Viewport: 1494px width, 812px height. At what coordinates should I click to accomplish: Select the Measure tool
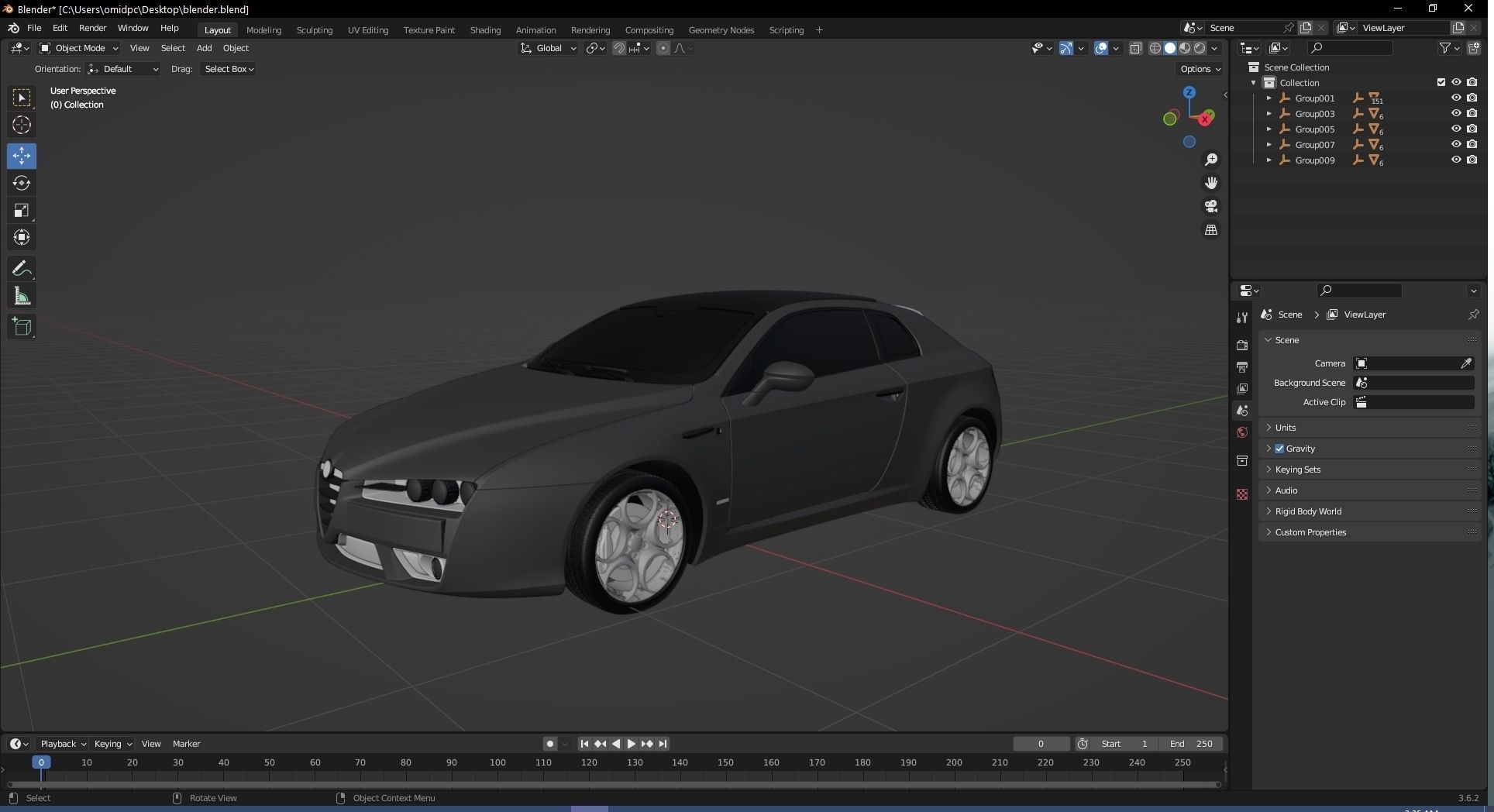tap(22, 296)
